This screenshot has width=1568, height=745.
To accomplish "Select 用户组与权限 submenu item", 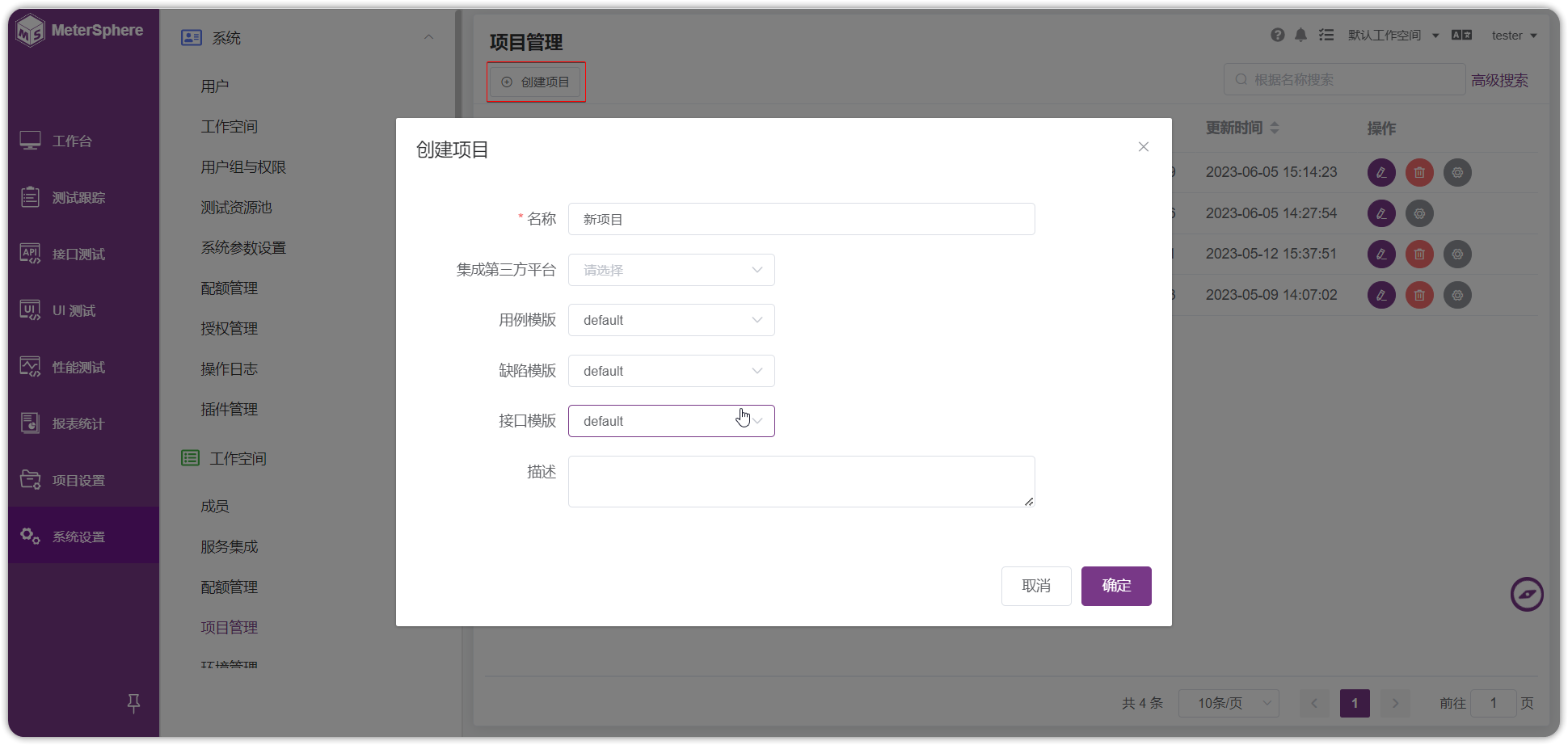I will [243, 166].
